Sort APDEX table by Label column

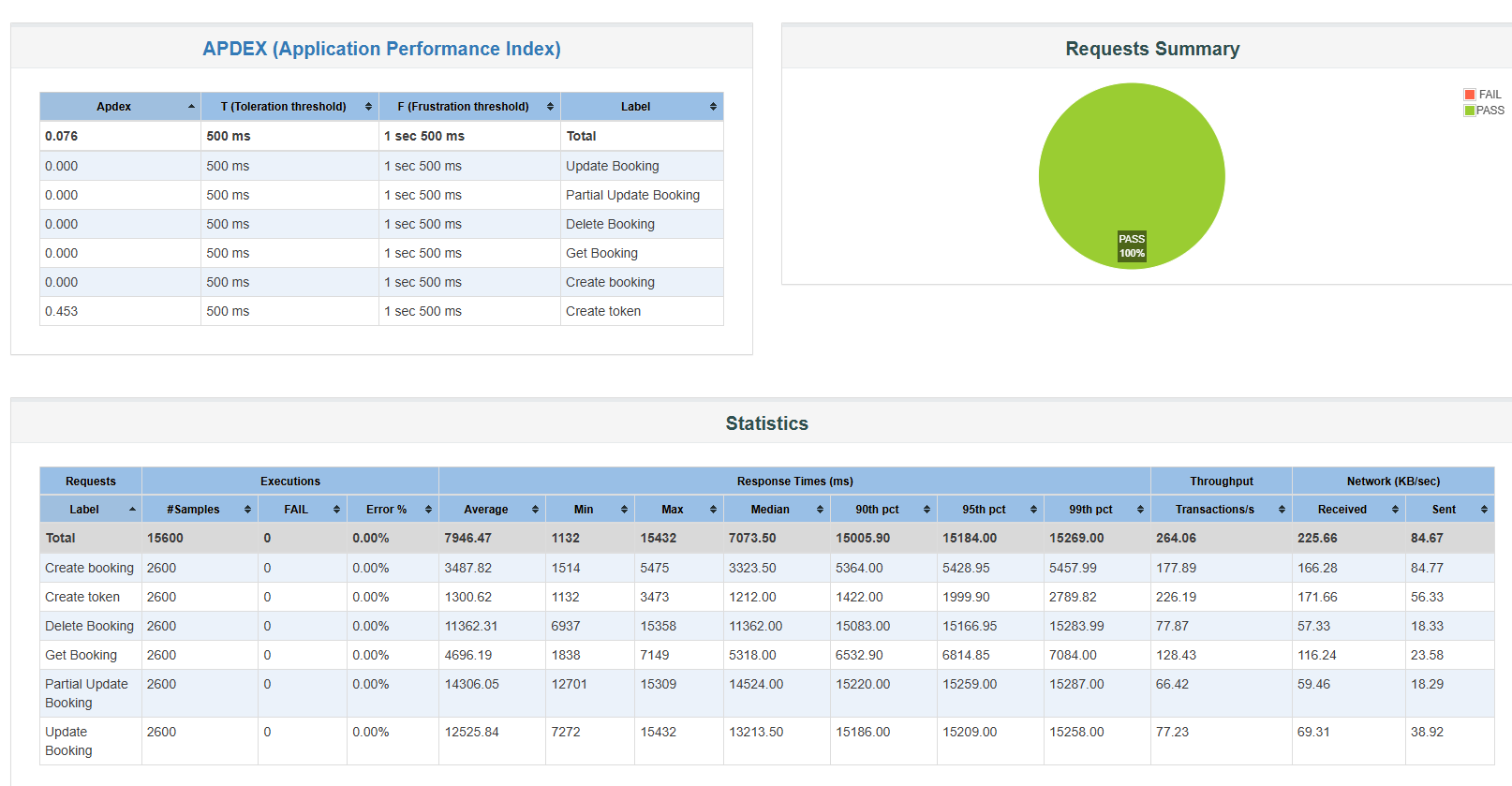(x=642, y=107)
